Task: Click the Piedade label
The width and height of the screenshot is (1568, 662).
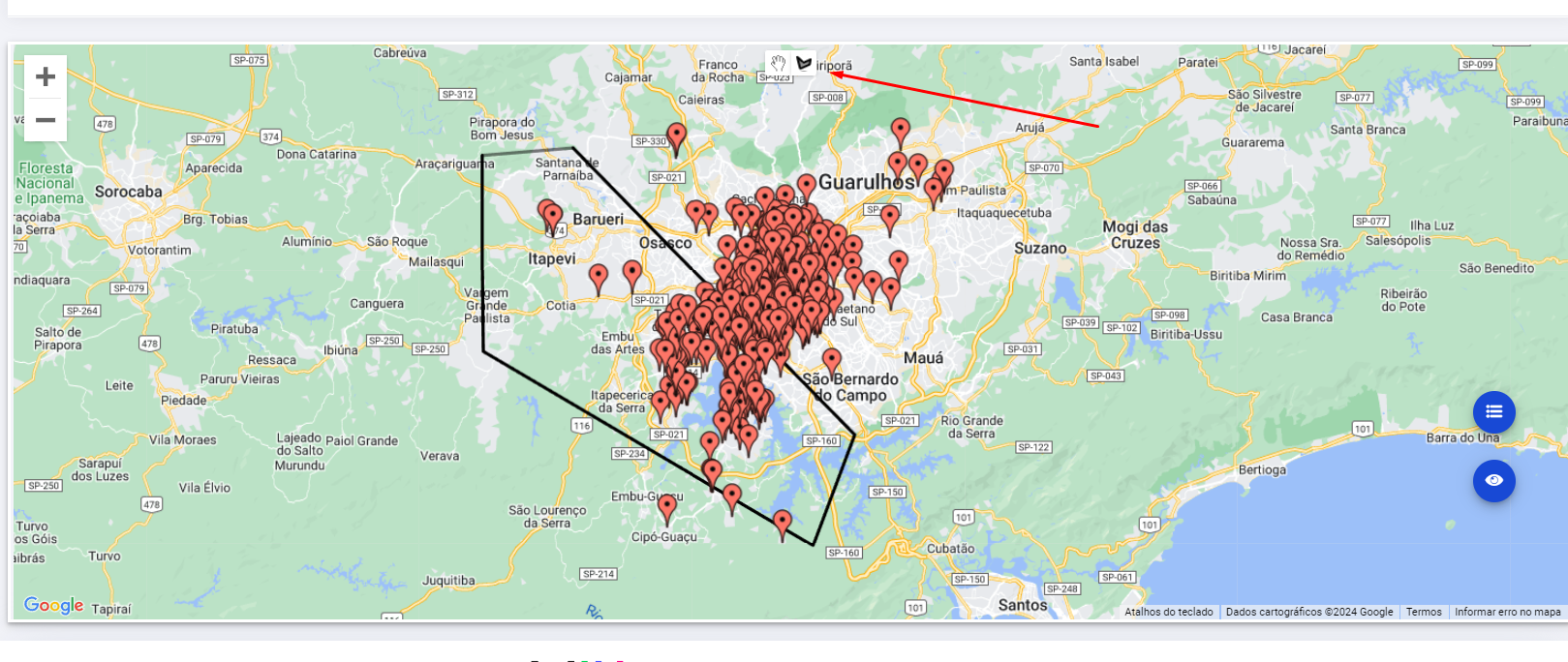Action: (184, 400)
